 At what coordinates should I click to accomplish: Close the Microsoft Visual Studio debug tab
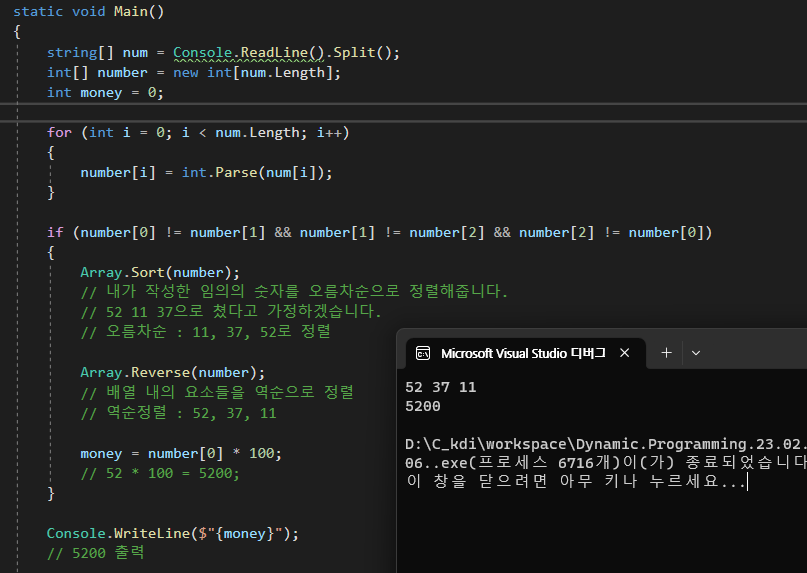coord(624,353)
